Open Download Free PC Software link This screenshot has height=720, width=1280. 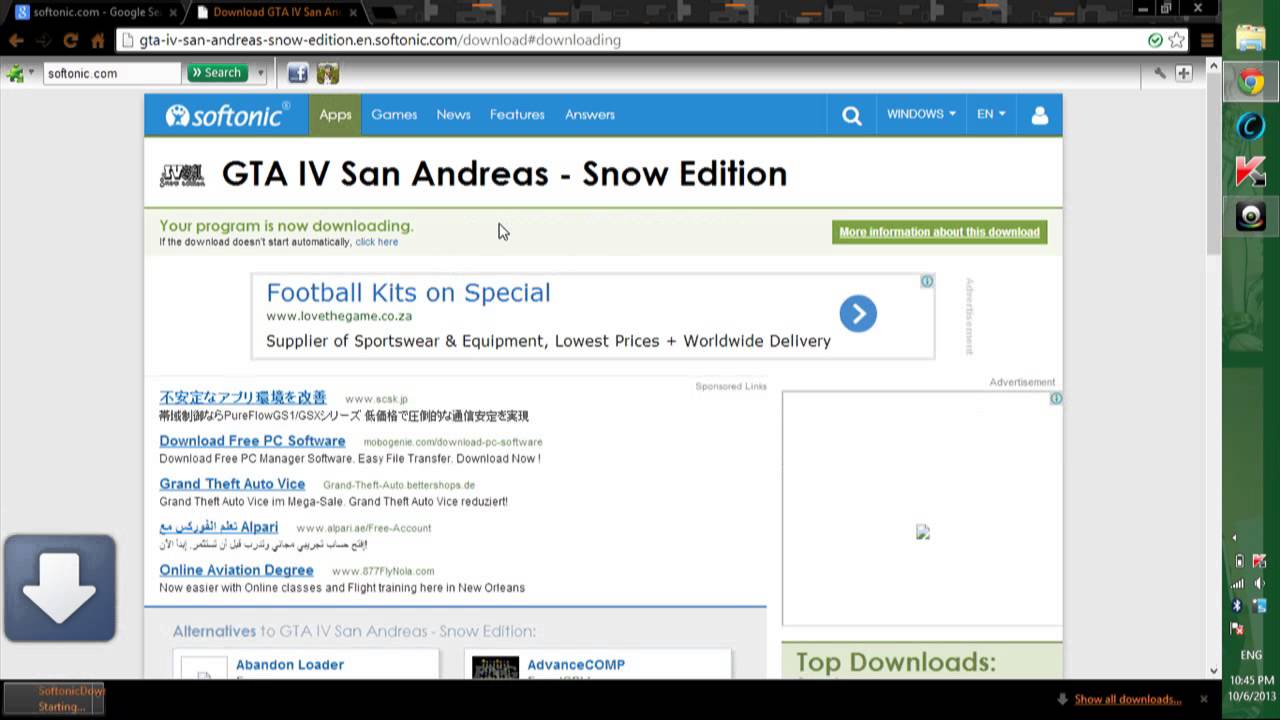coord(252,441)
